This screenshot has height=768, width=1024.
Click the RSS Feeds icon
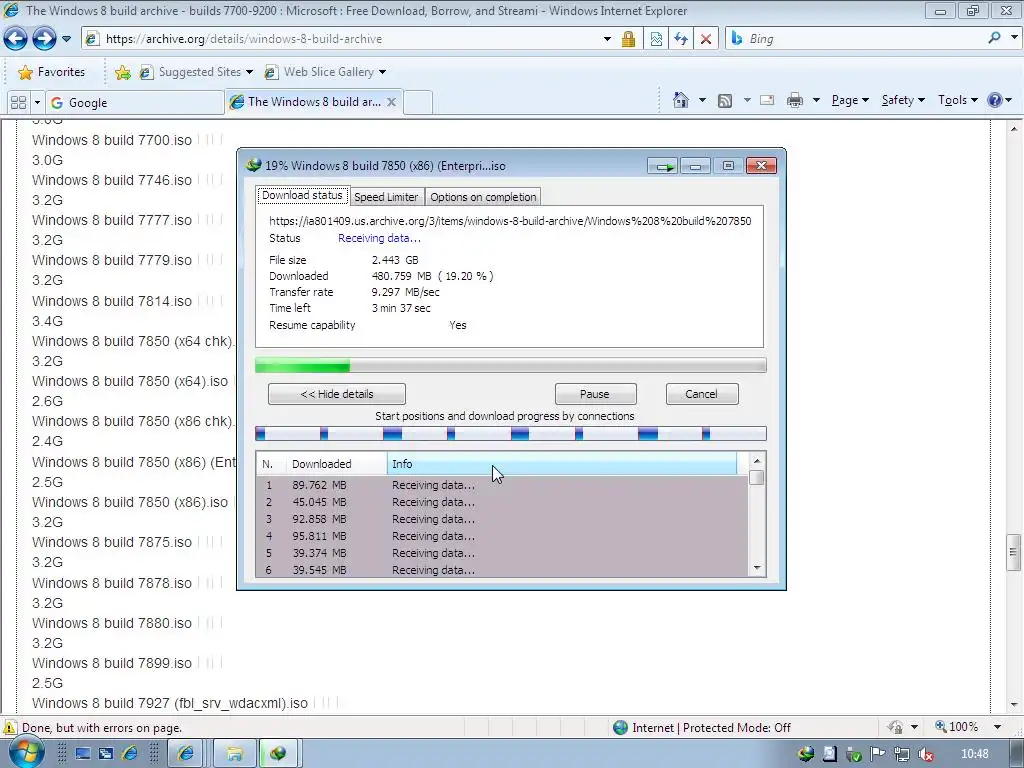click(x=724, y=101)
